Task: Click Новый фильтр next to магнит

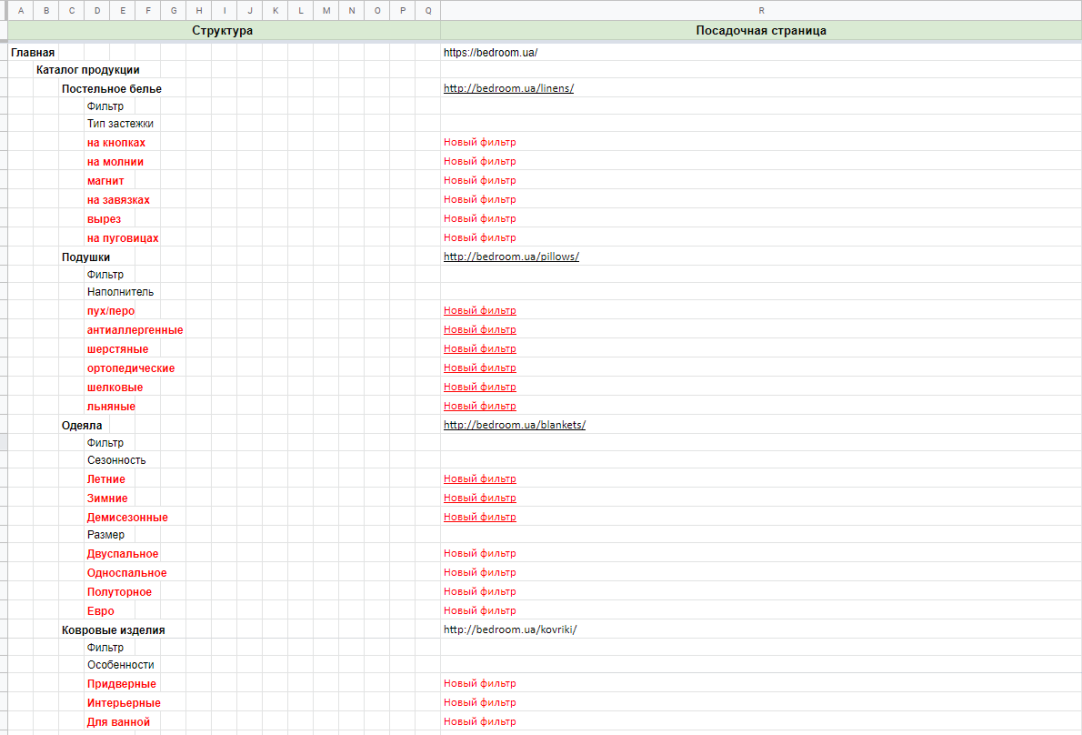Action: click(480, 180)
